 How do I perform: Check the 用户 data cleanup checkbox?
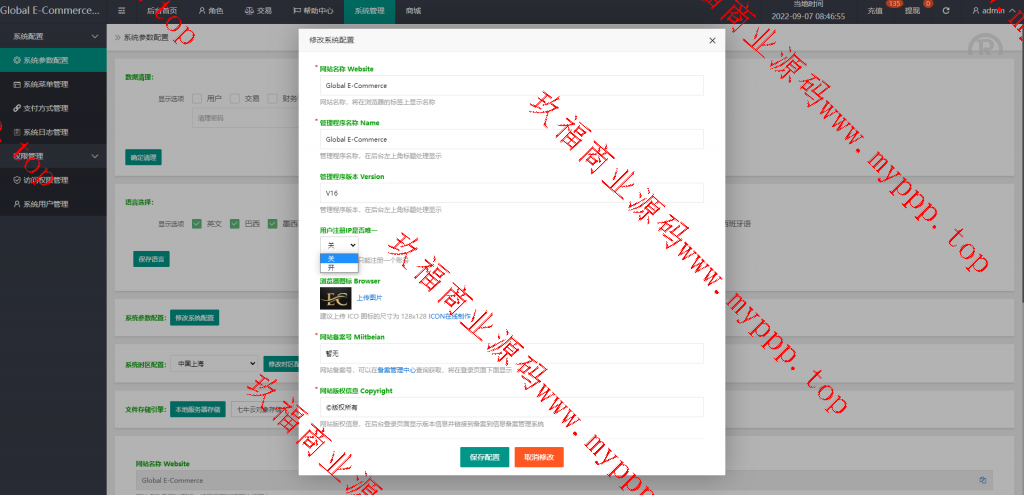197,99
